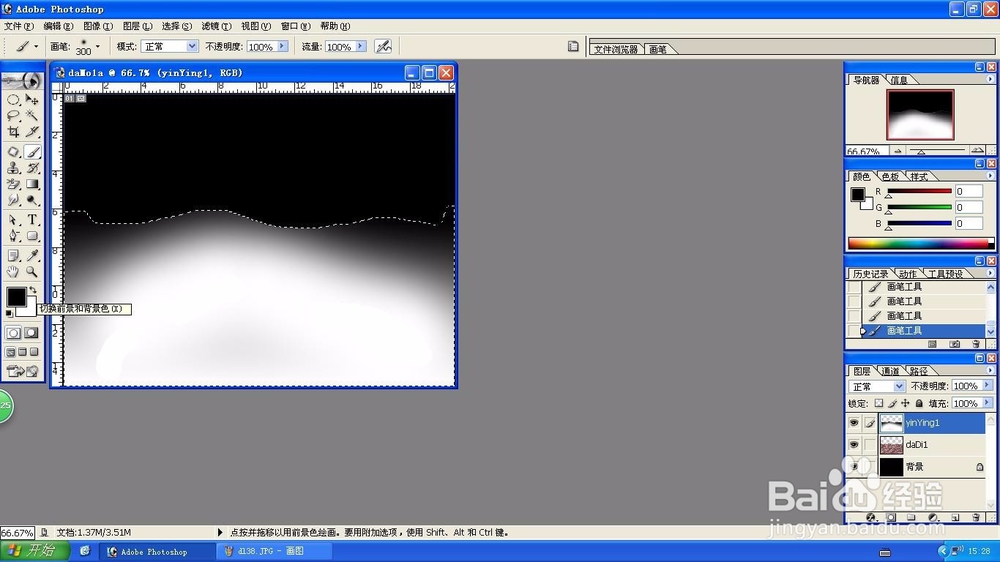Select the Gradient tool
Screen dimensions: 1000x562
pos(32,184)
